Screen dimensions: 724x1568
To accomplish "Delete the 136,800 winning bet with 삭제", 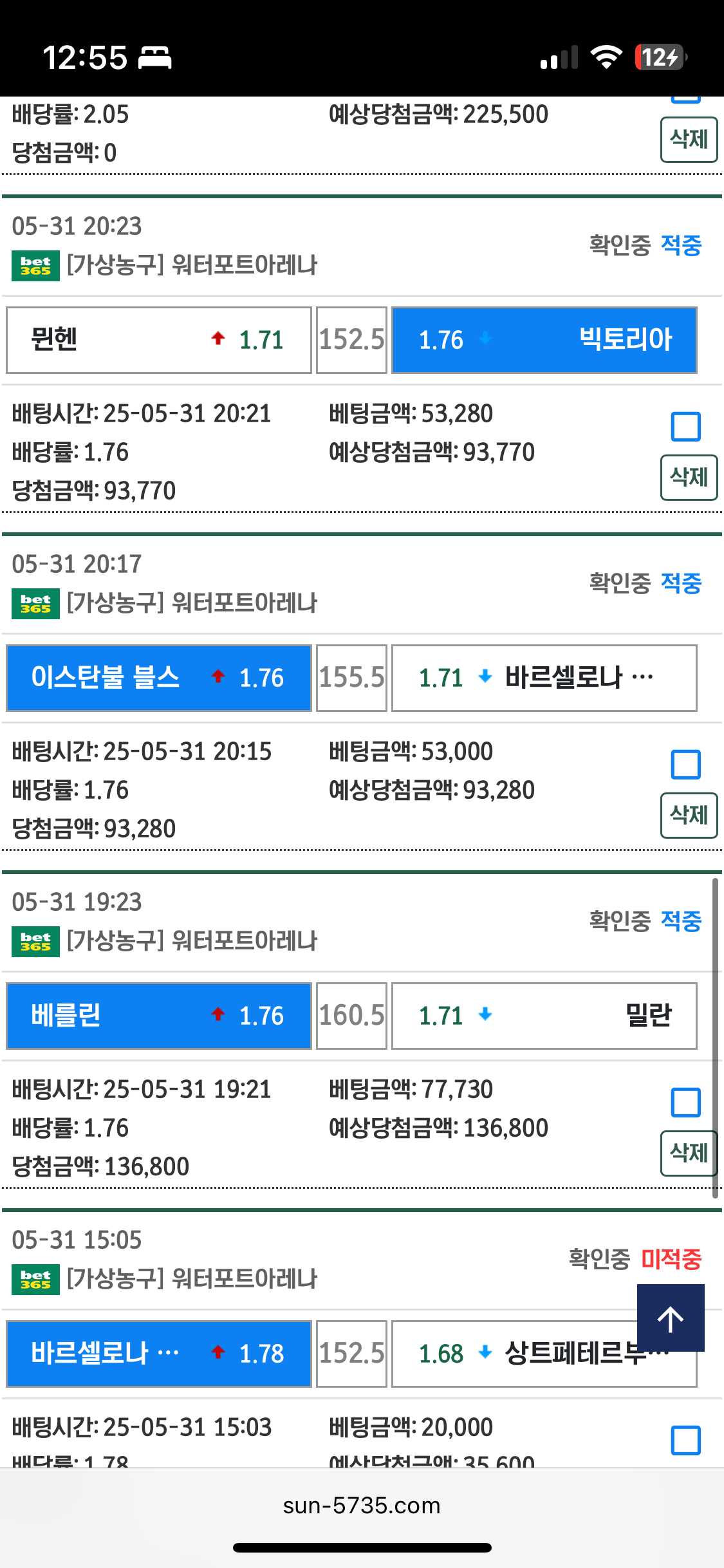I will (x=689, y=1153).
